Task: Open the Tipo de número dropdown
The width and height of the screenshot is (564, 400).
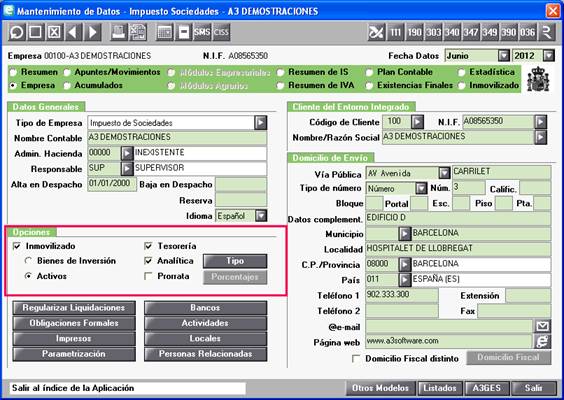Action: [421, 188]
